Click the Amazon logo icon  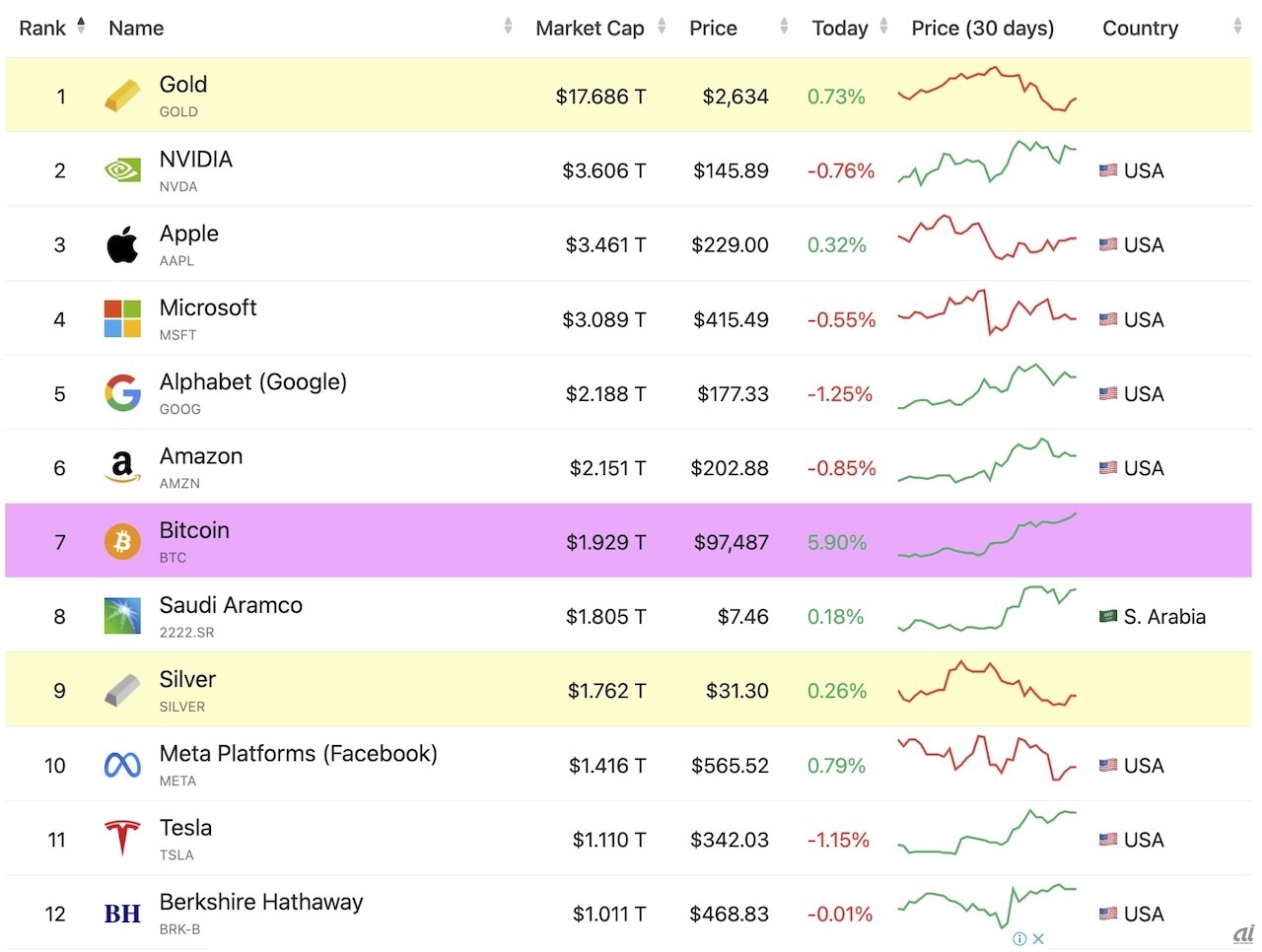click(x=122, y=467)
